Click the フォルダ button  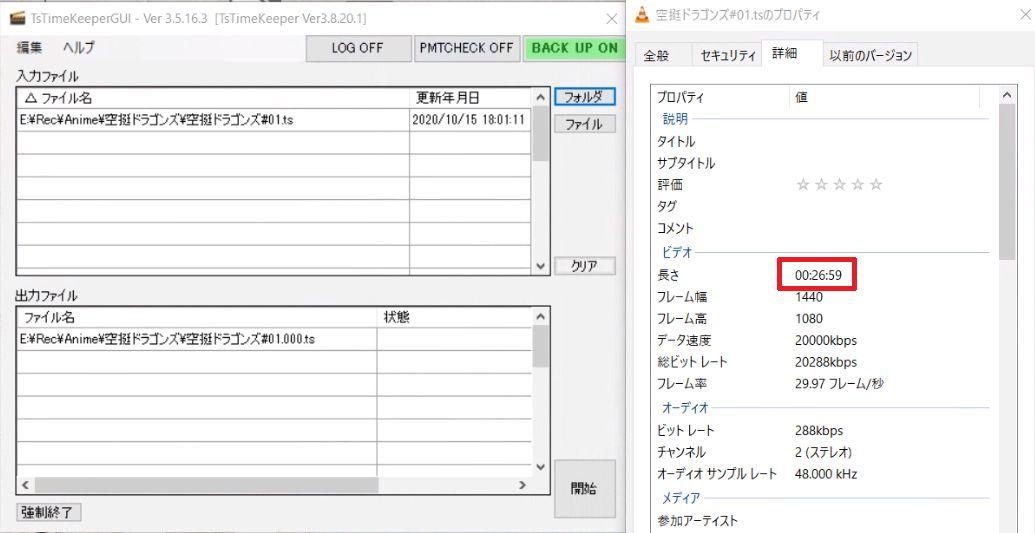point(584,96)
